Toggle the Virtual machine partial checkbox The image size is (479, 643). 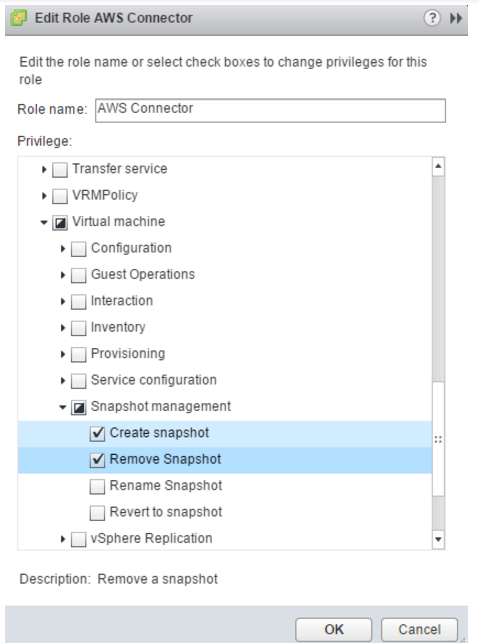(60, 223)
